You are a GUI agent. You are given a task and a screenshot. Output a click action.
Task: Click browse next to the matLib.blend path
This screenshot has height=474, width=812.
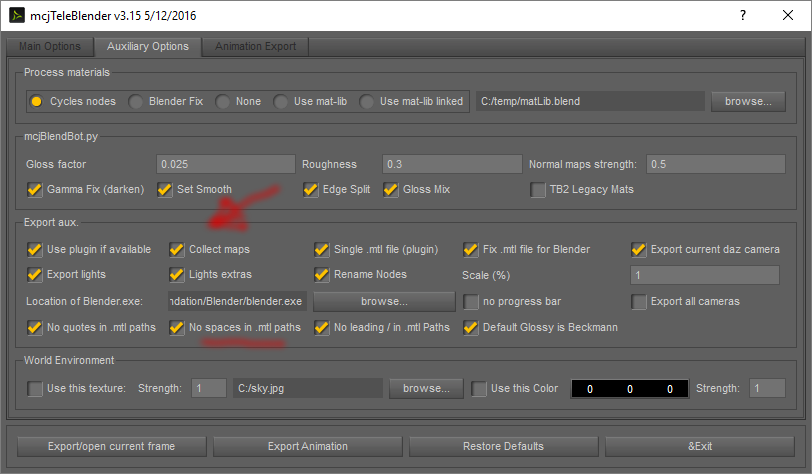point(748,101)
